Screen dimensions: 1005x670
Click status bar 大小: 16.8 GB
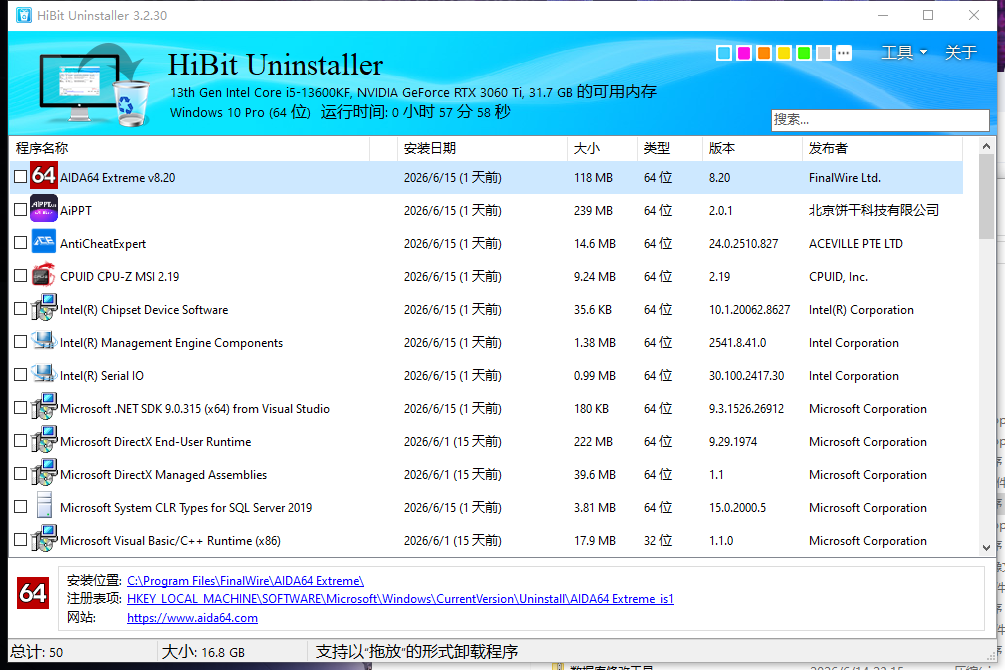click(x=203, y=653)
